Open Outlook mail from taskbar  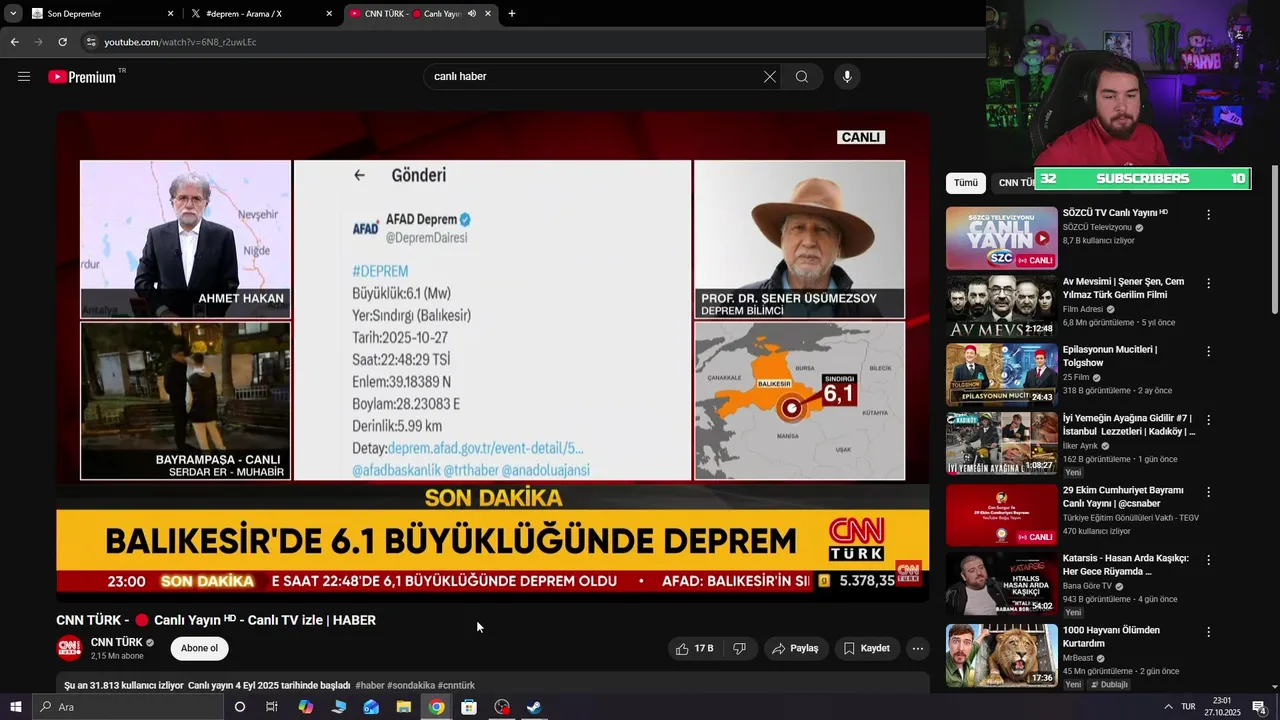click(x=371, y=707)
